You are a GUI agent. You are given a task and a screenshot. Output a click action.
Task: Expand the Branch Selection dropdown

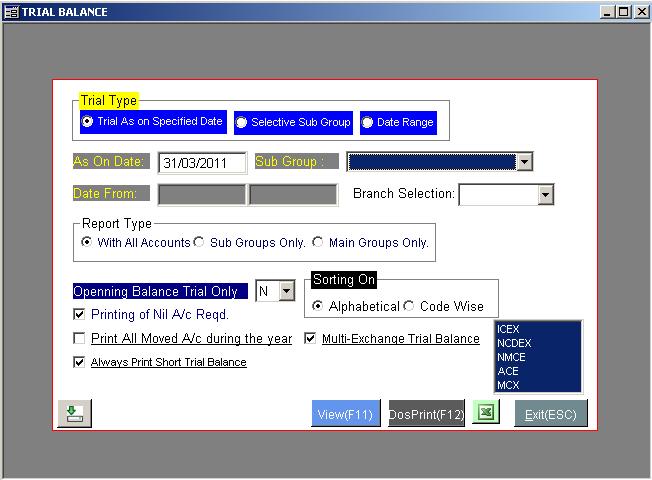pyautogui.click(x=545, y=194)
